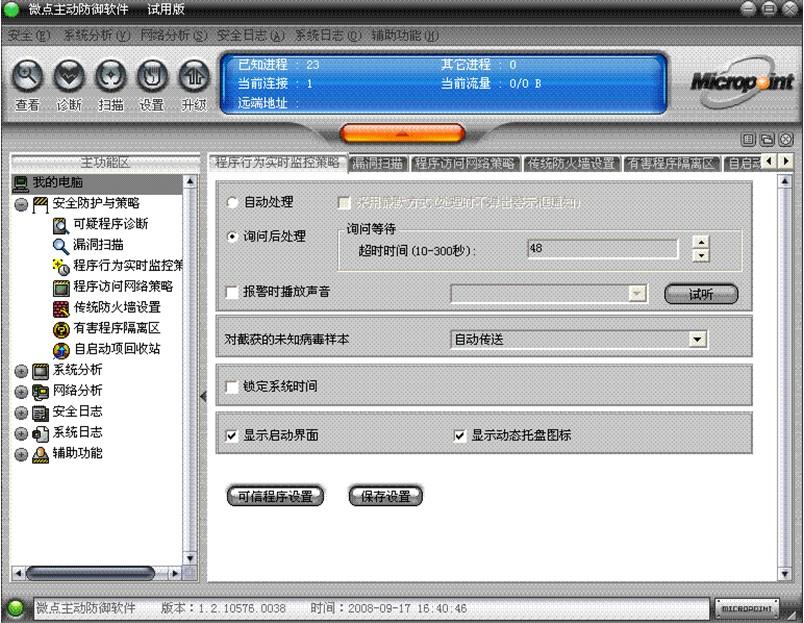Click the 自启动项回收站 globe icon

tap(61, 350)
